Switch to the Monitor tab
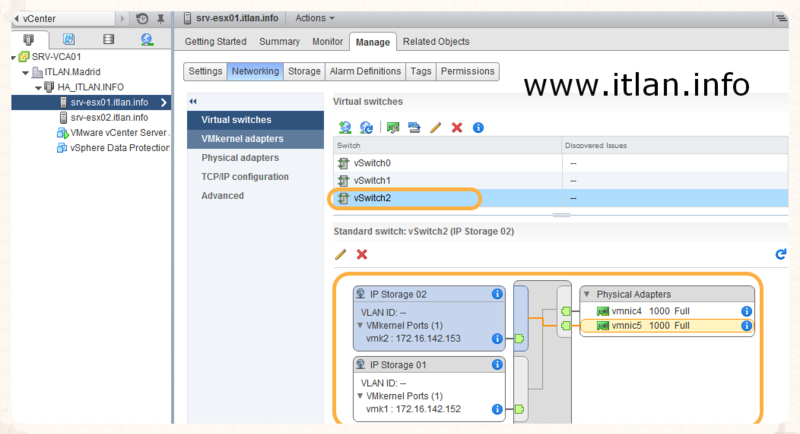 [327, 41]
